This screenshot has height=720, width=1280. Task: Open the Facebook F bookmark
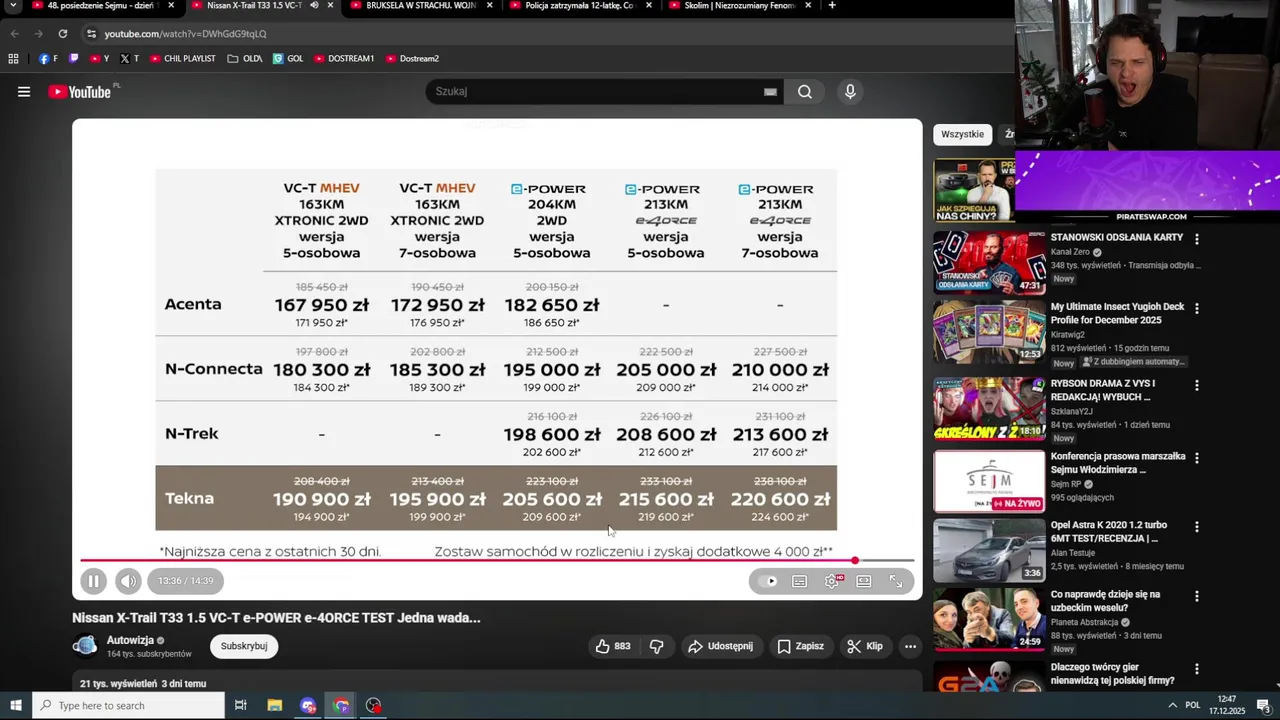(48, 59)
